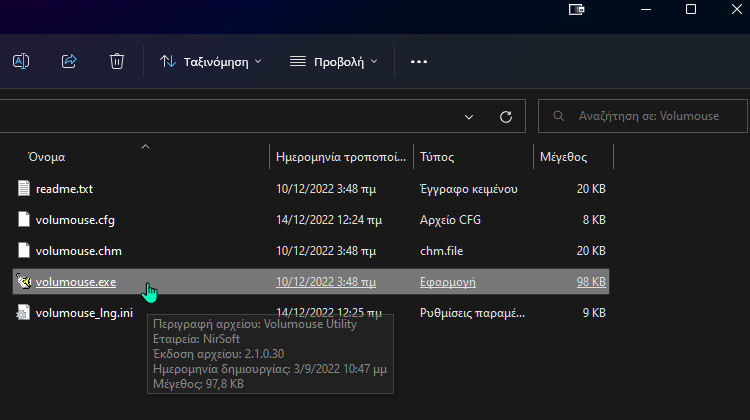750x420 pixels.
Task: Select the volumouse.chm file icon
Action: 25,250
